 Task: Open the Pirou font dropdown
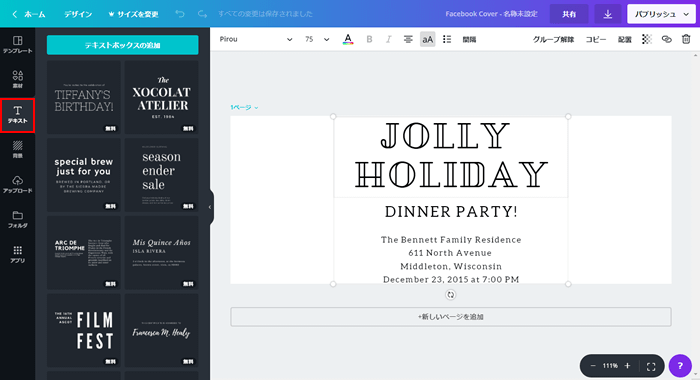pyautogui.click(x=255, y=39)
